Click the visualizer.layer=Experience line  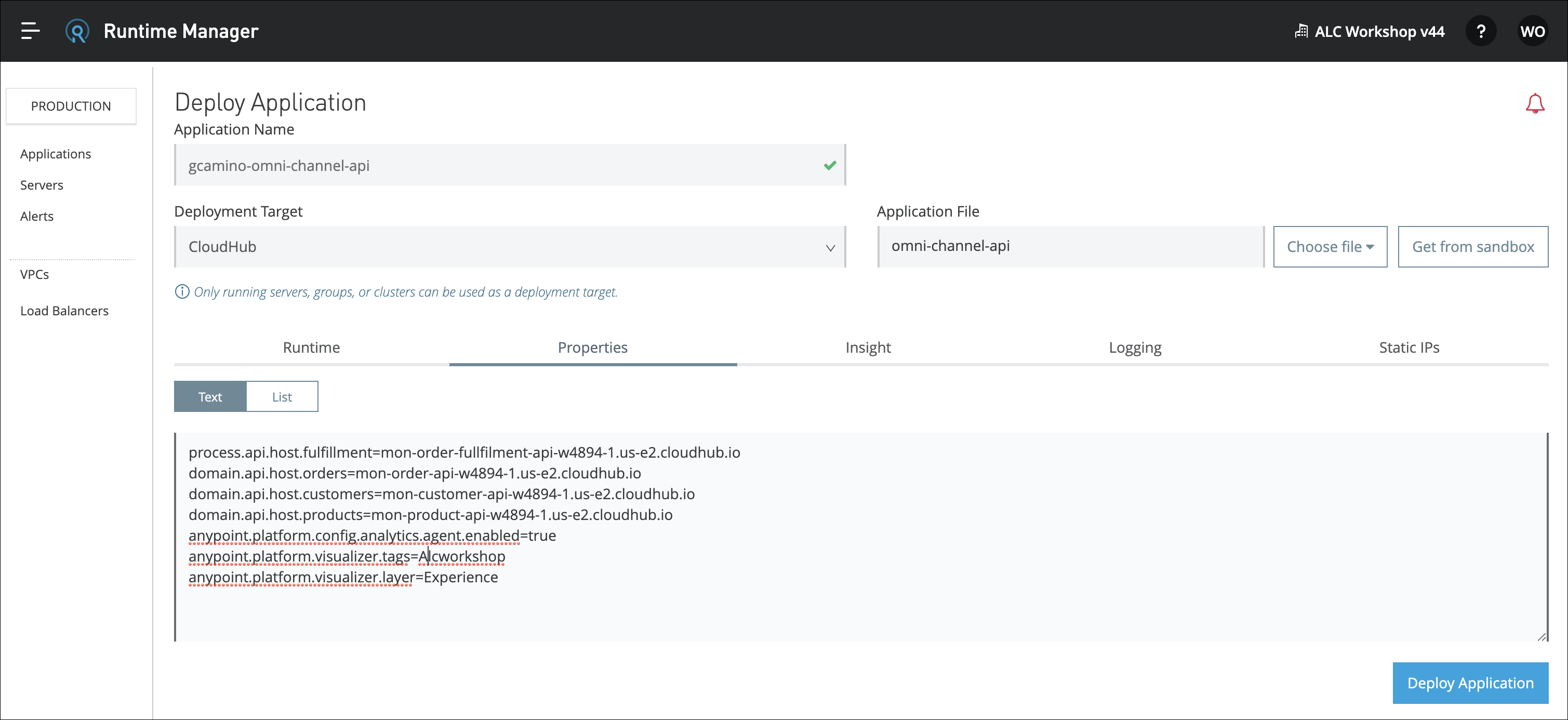(x=343, y=577)
